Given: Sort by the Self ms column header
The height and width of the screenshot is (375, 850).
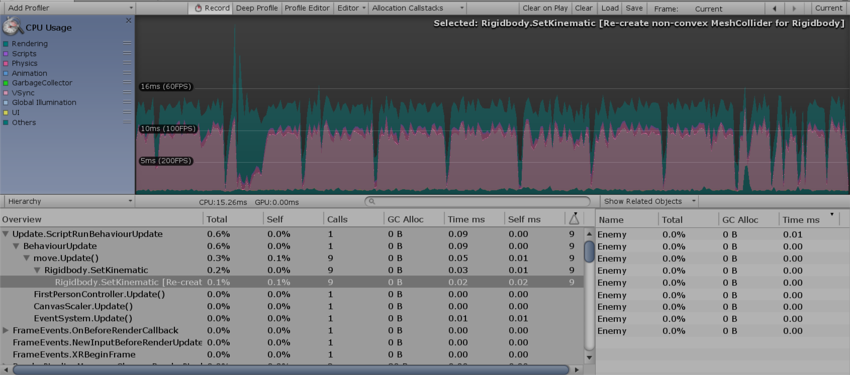Looking at the screenshot, I should [x=534, y=219].
